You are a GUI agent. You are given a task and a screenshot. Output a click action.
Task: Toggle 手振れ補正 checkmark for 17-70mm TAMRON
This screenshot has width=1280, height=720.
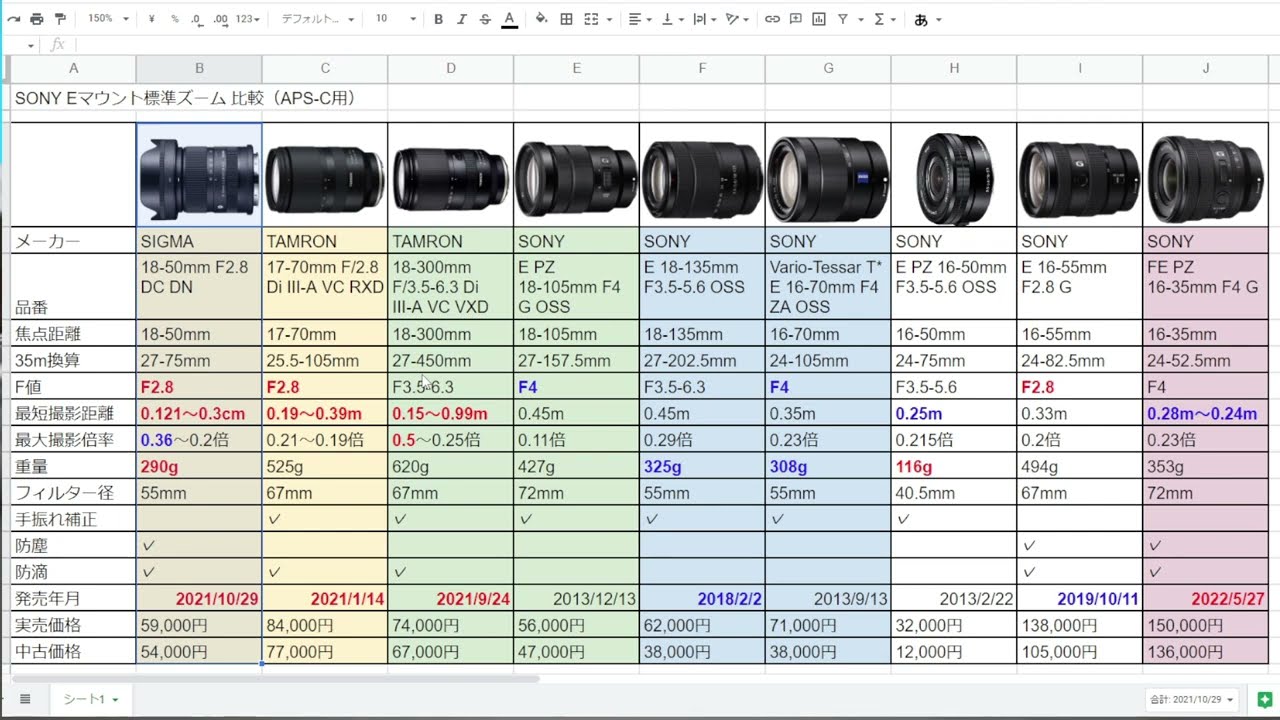[x=274, y=519]
